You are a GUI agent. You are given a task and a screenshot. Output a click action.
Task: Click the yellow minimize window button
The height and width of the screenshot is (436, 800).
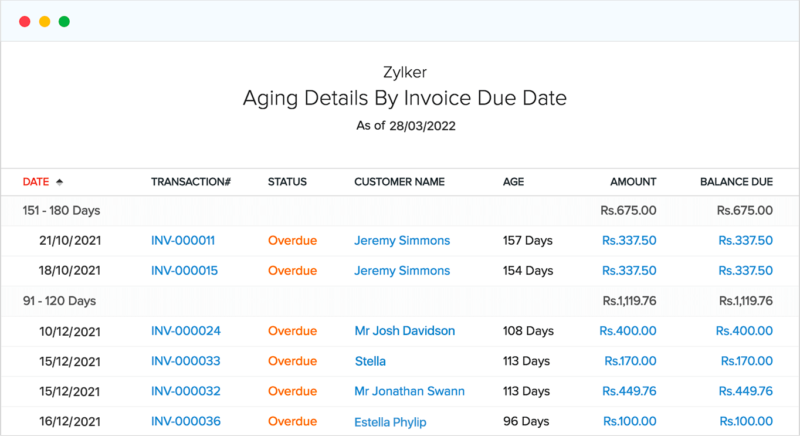[x=44, y=21]
